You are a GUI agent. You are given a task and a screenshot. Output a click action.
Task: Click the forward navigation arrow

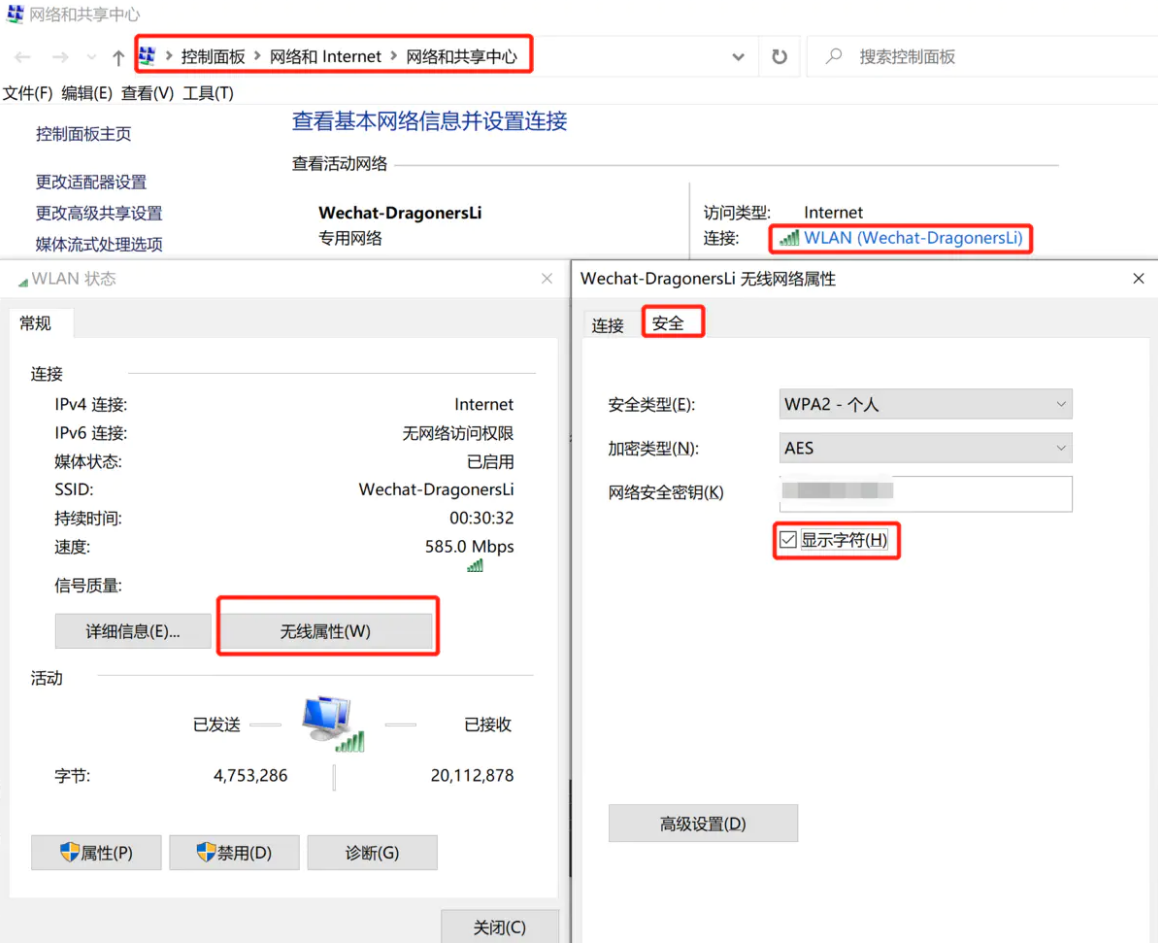pos(60,58)
